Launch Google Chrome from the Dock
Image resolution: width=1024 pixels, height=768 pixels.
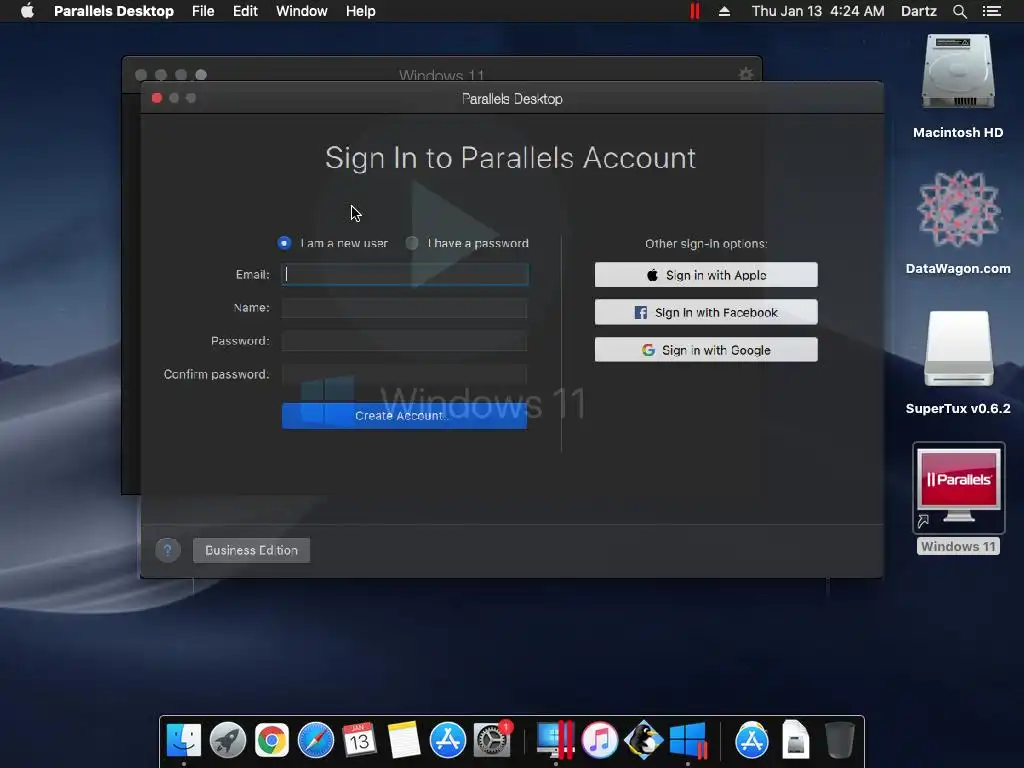(272, 741)
